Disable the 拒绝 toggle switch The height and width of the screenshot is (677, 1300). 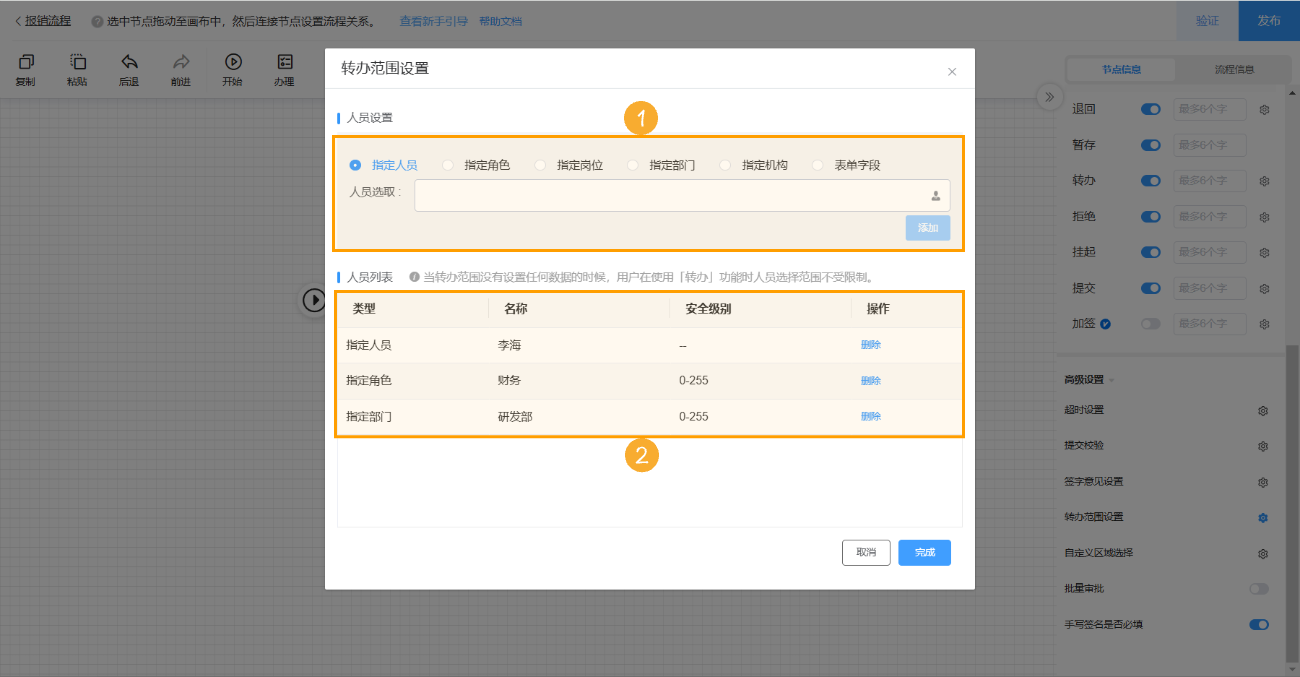1150,216
